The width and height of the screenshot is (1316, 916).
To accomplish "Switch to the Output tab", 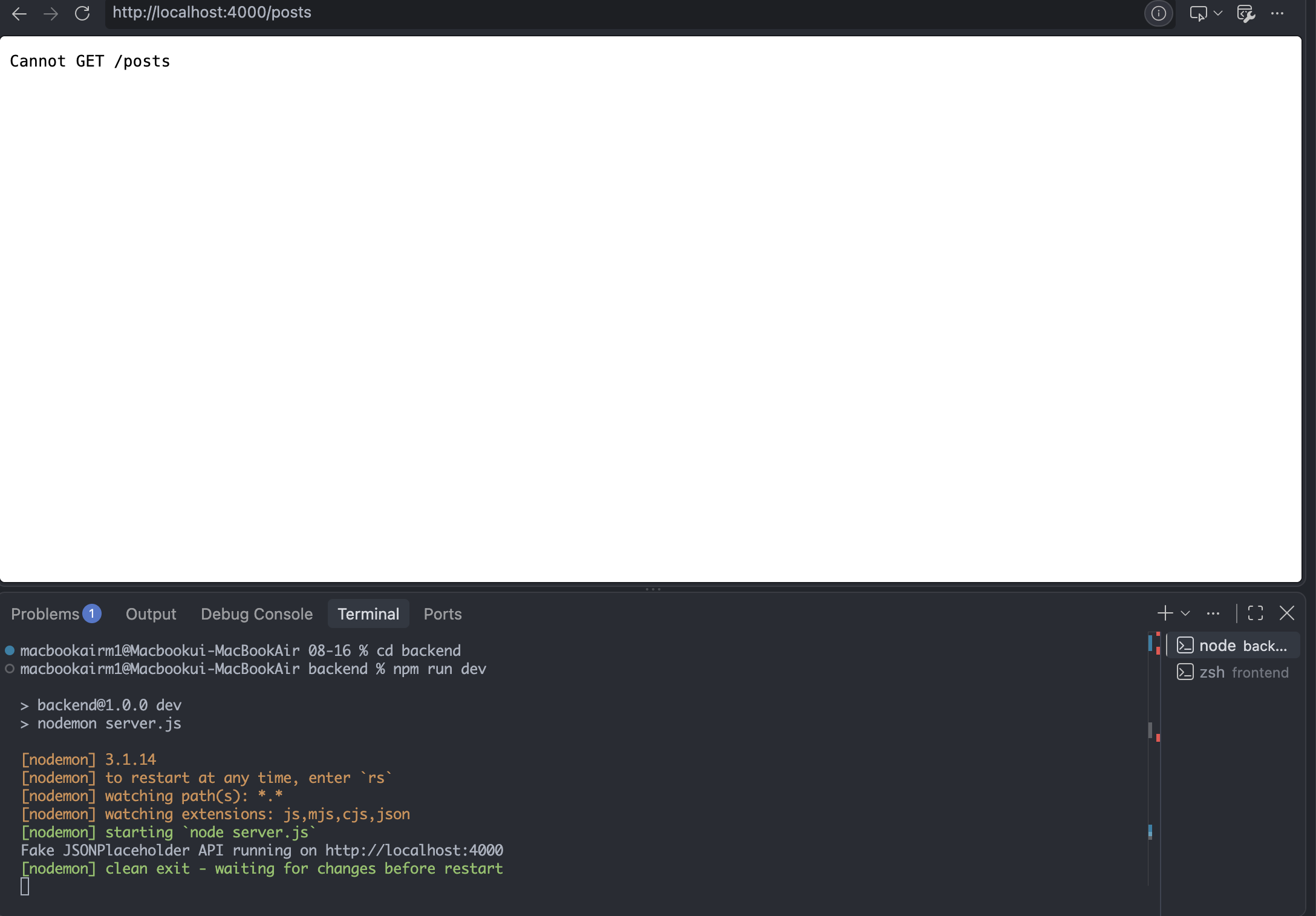I will (151, 614).
